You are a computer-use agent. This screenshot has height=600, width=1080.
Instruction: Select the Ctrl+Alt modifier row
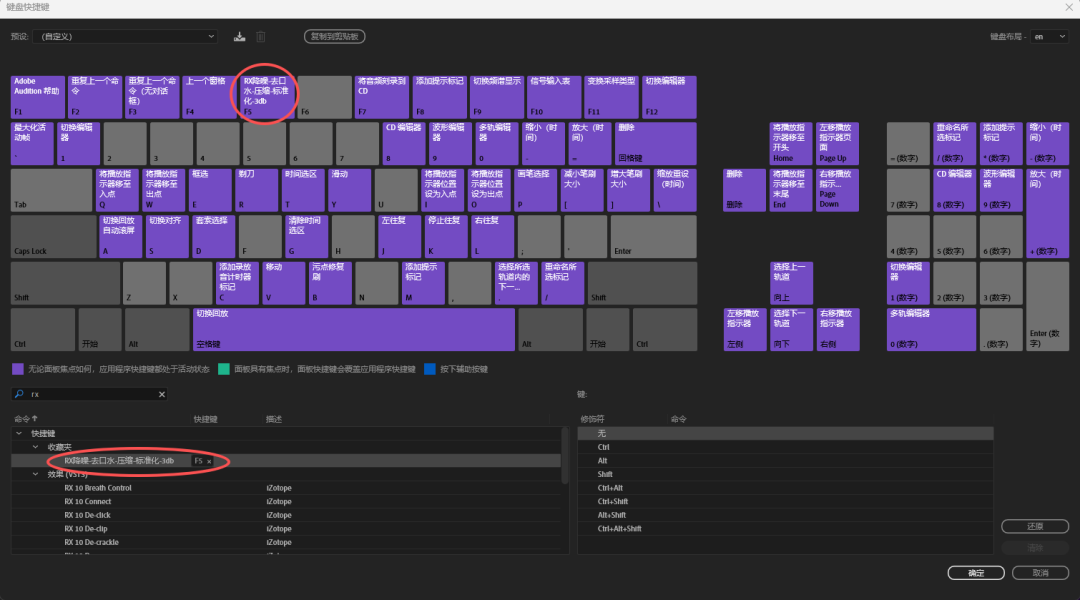785,488
